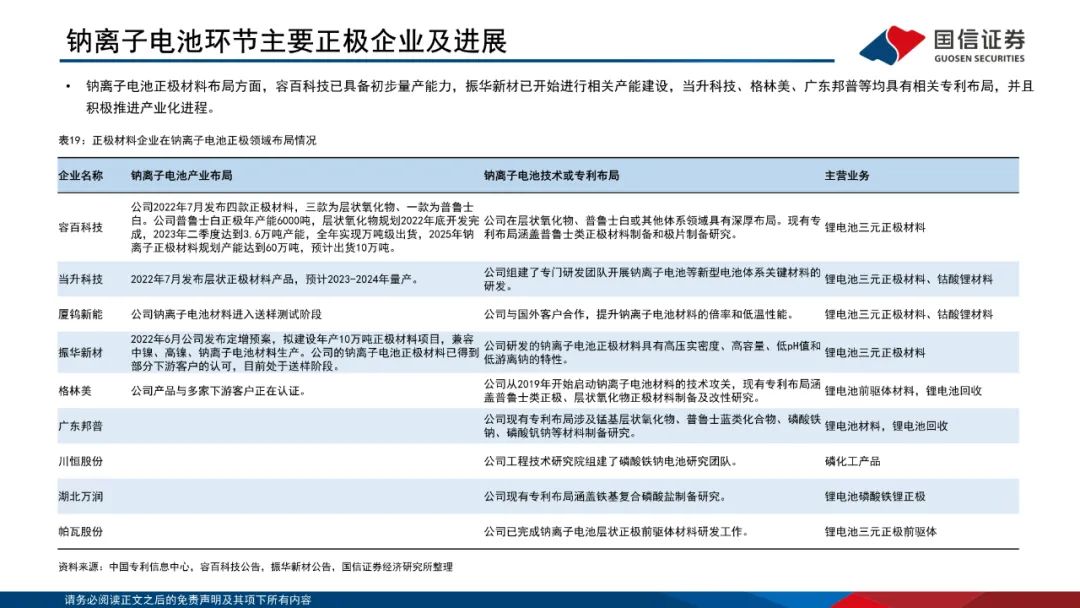
Task: Click the '厦钨新能' row label
Action: point(81,315)
